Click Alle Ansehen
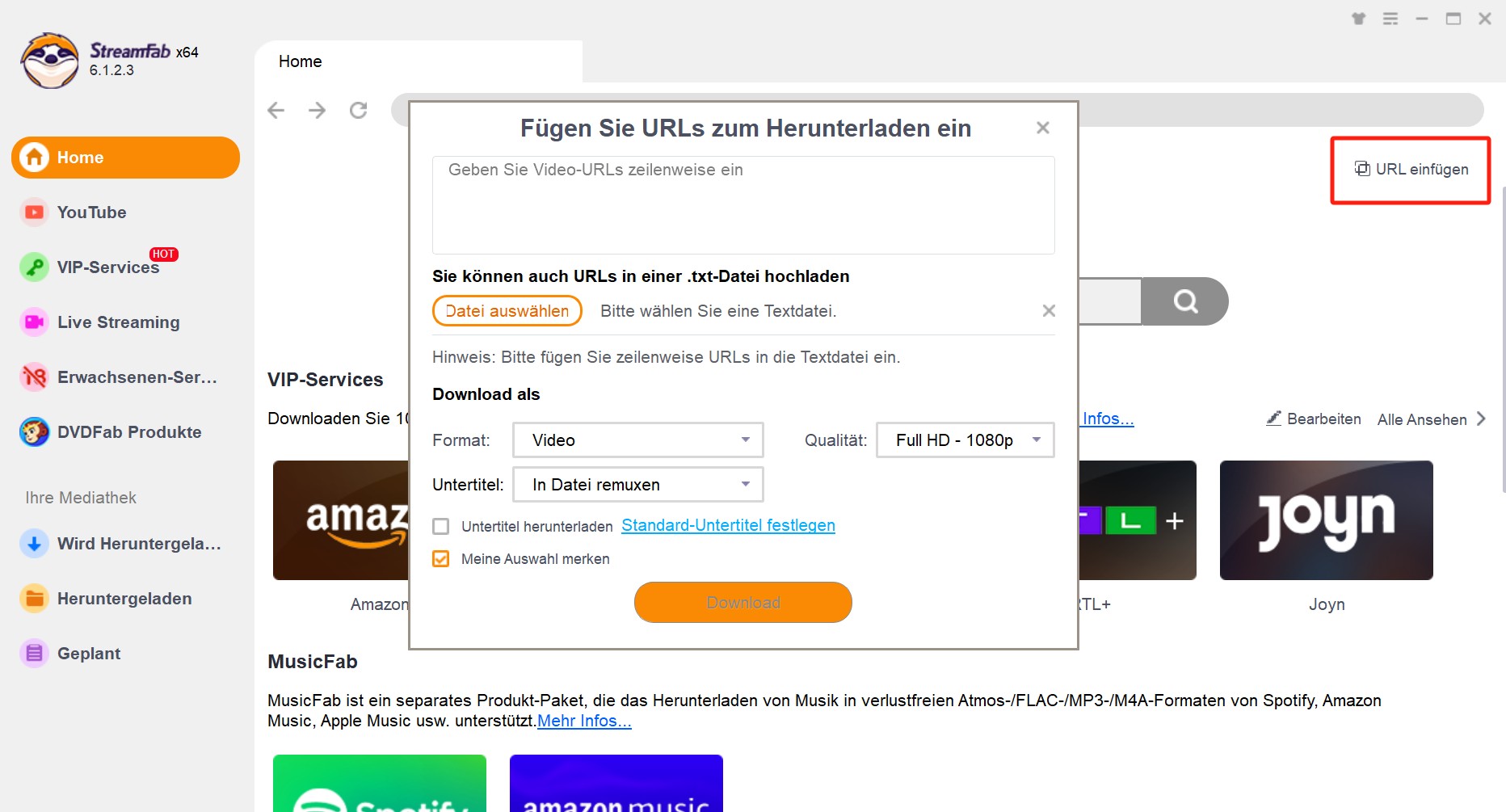The width and height of the screenshot is (1506, 812). [1422, 419]
